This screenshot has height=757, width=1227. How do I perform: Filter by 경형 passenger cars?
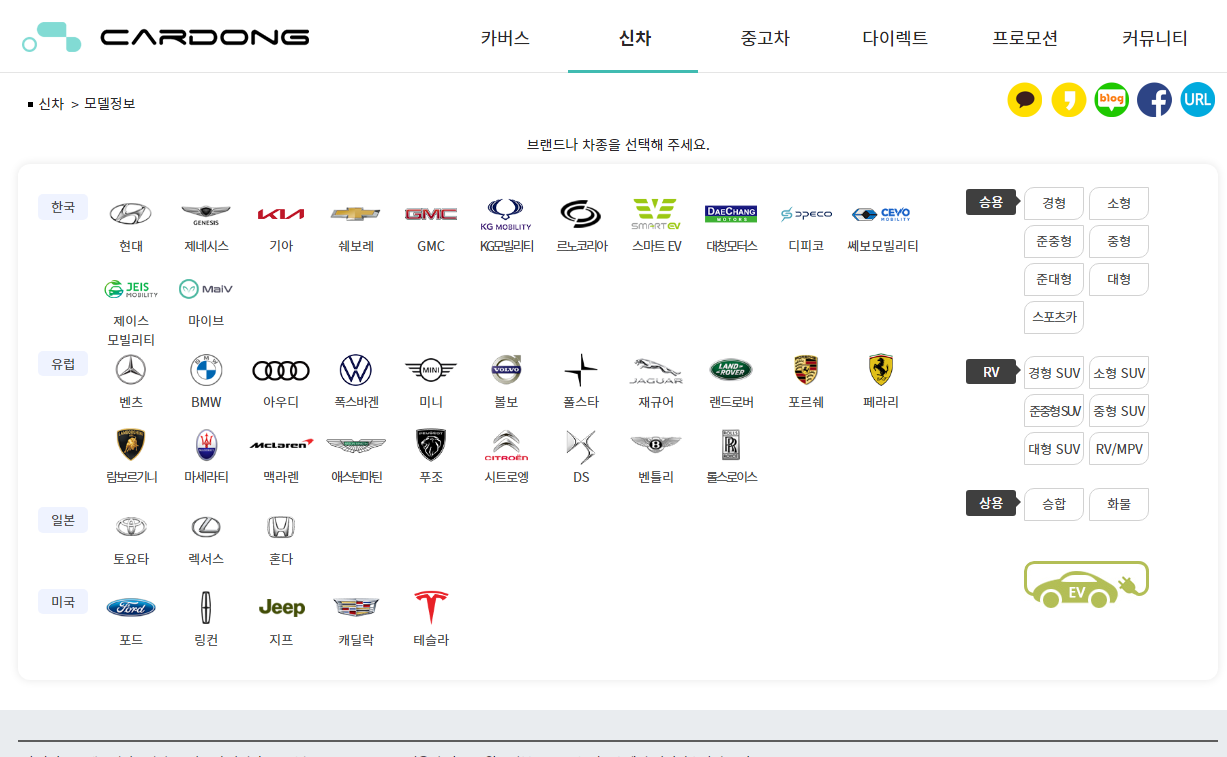click(x=1054, y=203)
